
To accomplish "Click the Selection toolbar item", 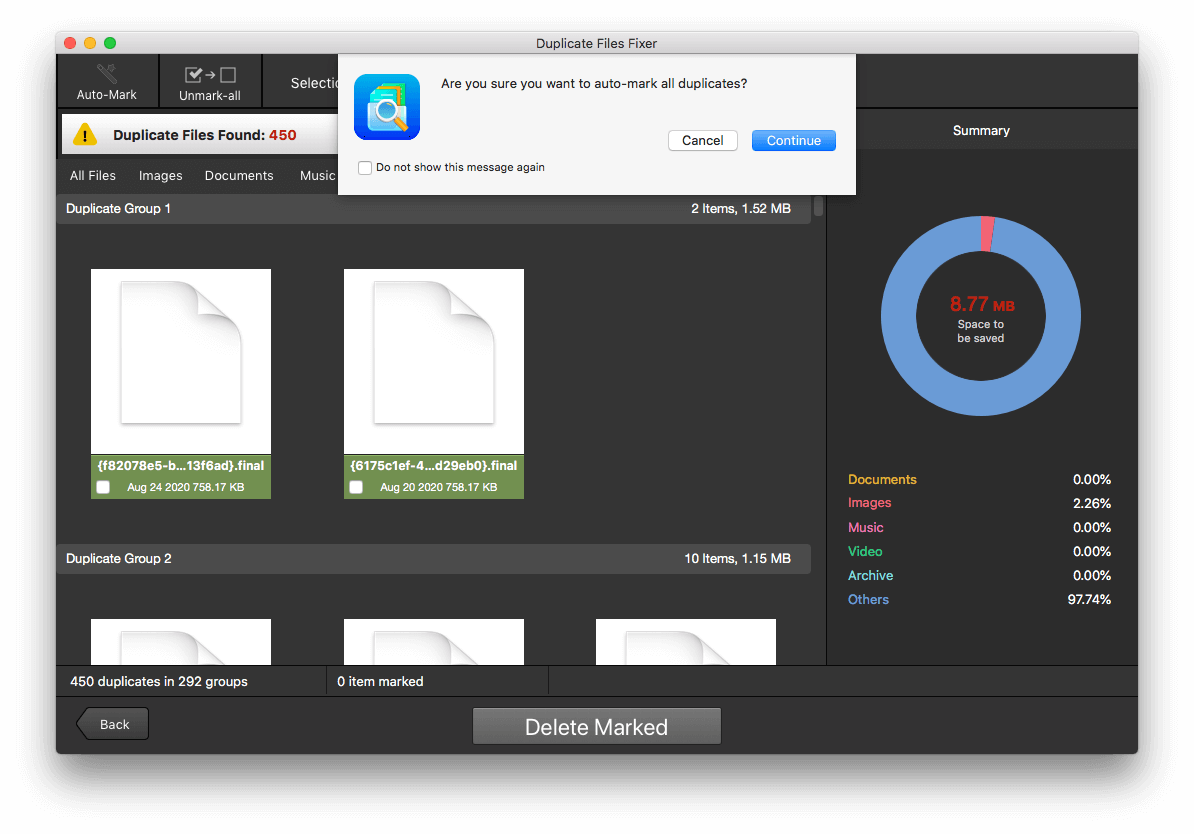I will point(314,83).
